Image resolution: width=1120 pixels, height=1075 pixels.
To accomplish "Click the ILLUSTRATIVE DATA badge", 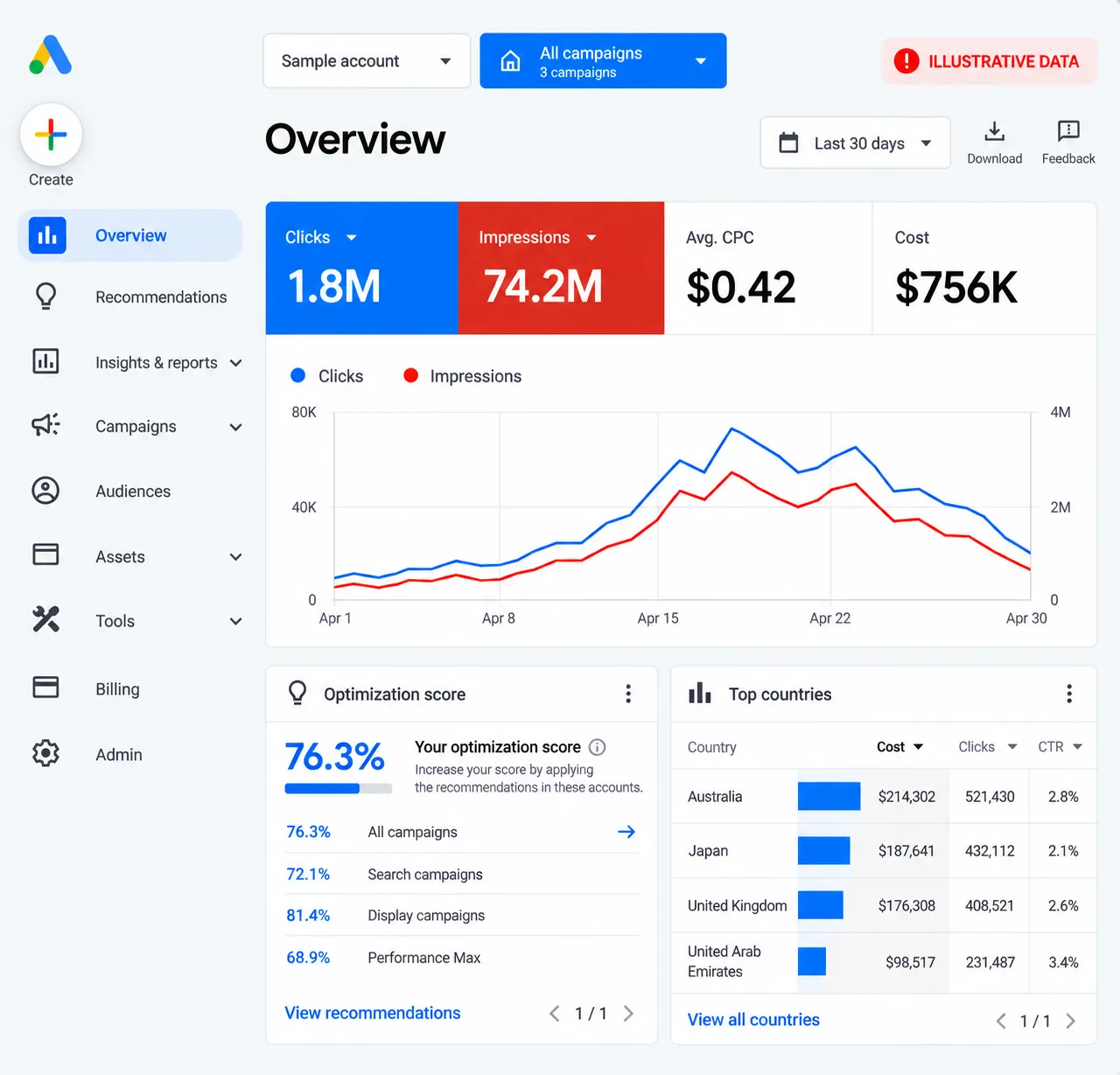I will coord(989,61).
